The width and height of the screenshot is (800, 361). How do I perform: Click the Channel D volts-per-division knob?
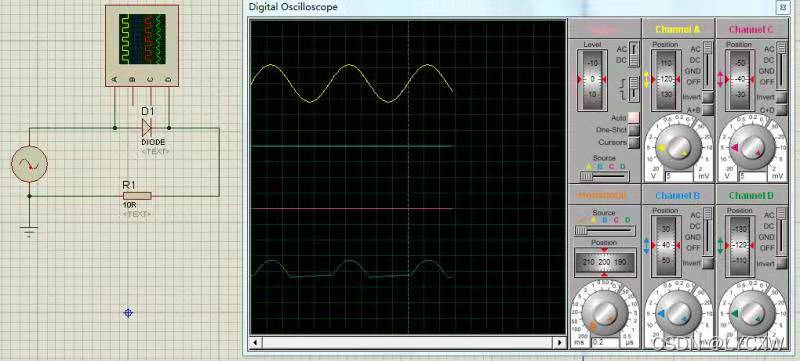pyautogui.click(x=752, y=313)
